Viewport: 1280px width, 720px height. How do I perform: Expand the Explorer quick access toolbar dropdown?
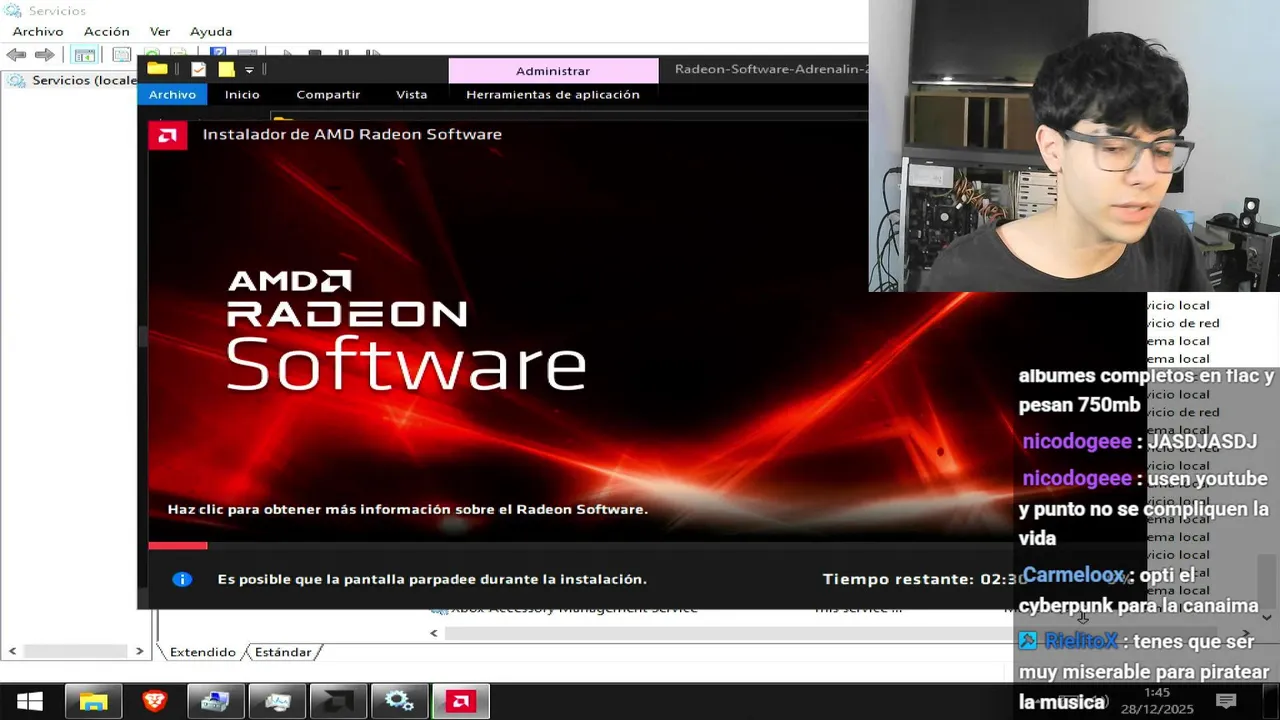(x=249, y=70)
